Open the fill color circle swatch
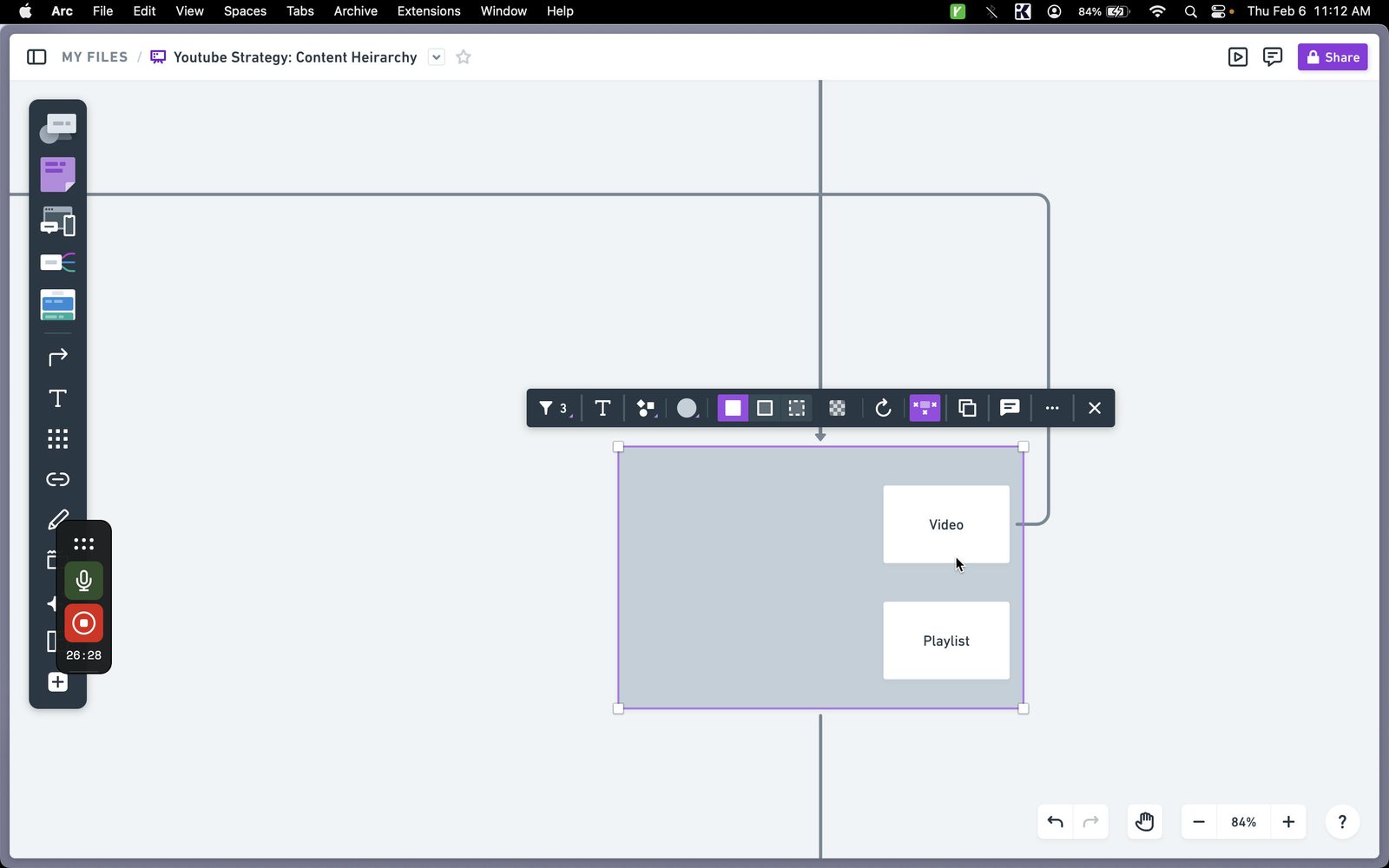 tap(687, 408)
